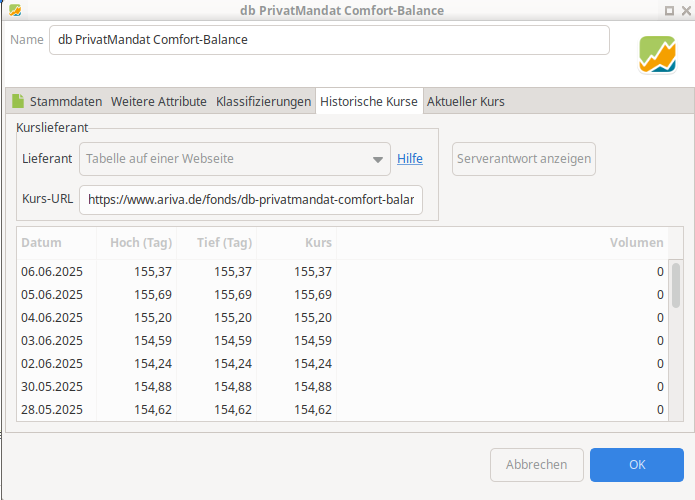Image resolution: width=695 pixels, height=500 pixels.
Task: Go to the Aktueller Kurs tab
Action: point(465,102)
